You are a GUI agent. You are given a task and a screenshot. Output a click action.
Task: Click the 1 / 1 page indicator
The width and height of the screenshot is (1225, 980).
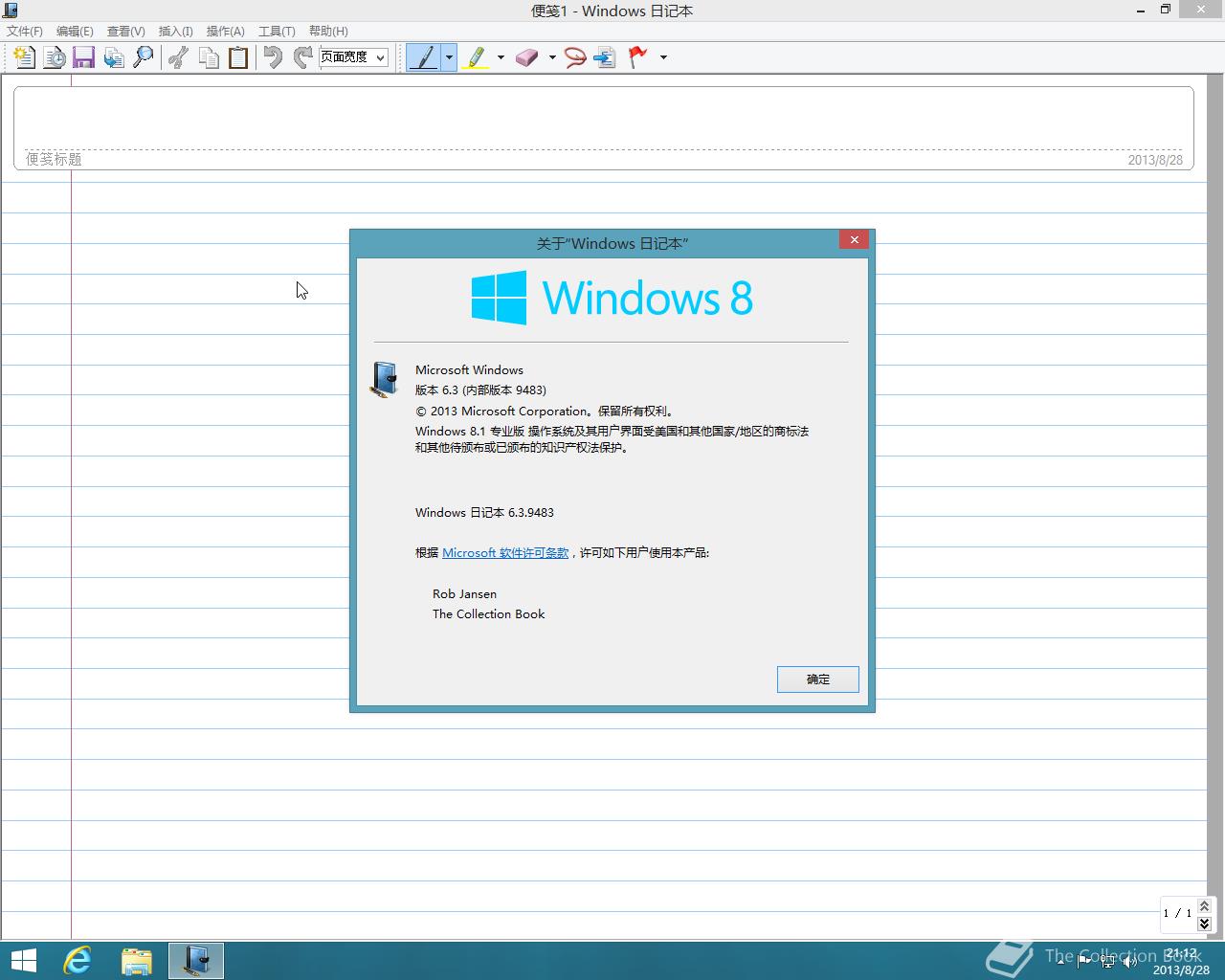pyautogui.click(x=1177, y=913)
